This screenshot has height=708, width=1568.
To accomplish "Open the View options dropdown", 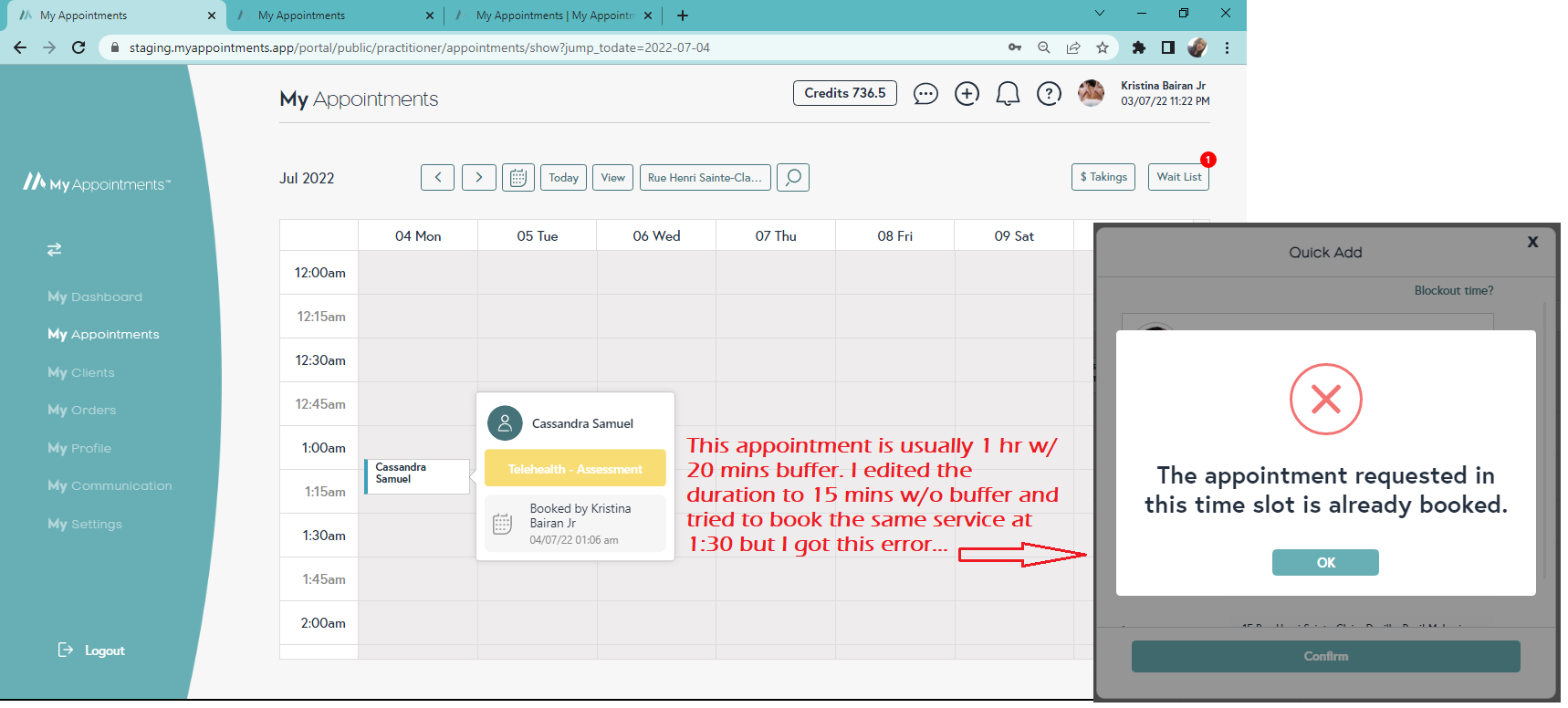I will [x=613, y=178].
